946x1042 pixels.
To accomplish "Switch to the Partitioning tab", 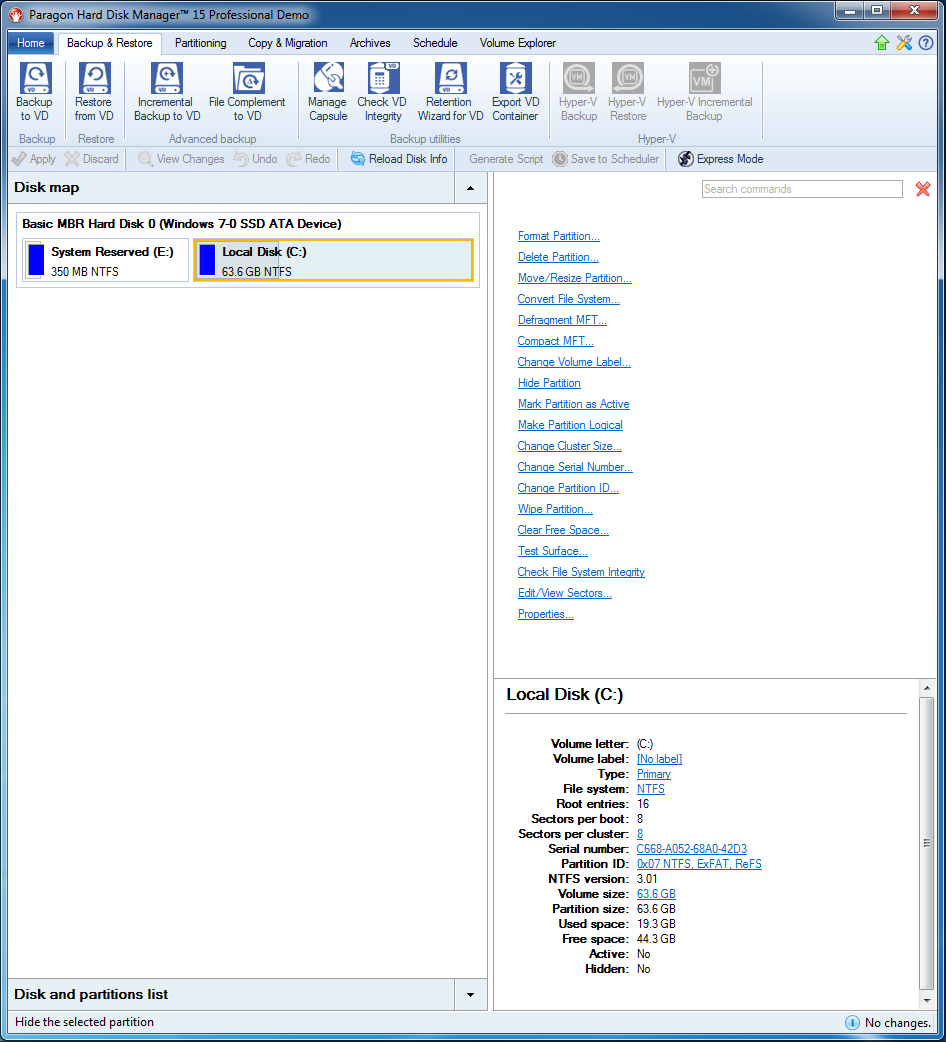I will [x=200, y=43].
